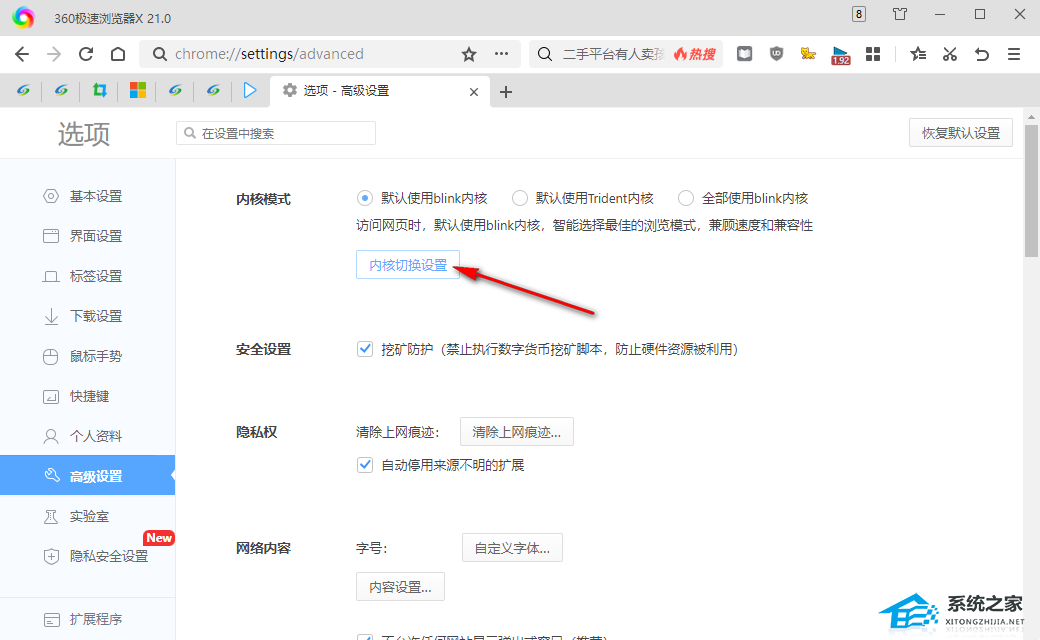
Task: Click the 恢复默认设置 button
Action: 960,133
